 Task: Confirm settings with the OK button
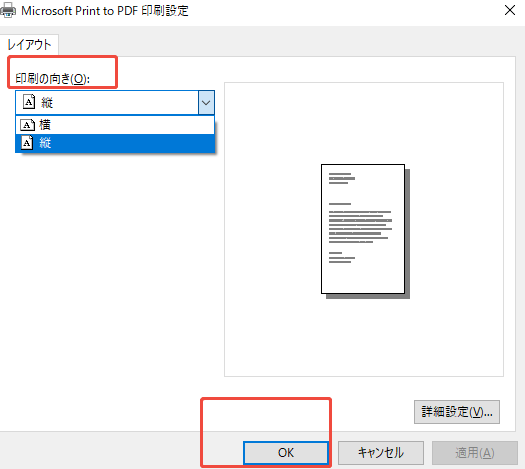click(x=286, y=453)
